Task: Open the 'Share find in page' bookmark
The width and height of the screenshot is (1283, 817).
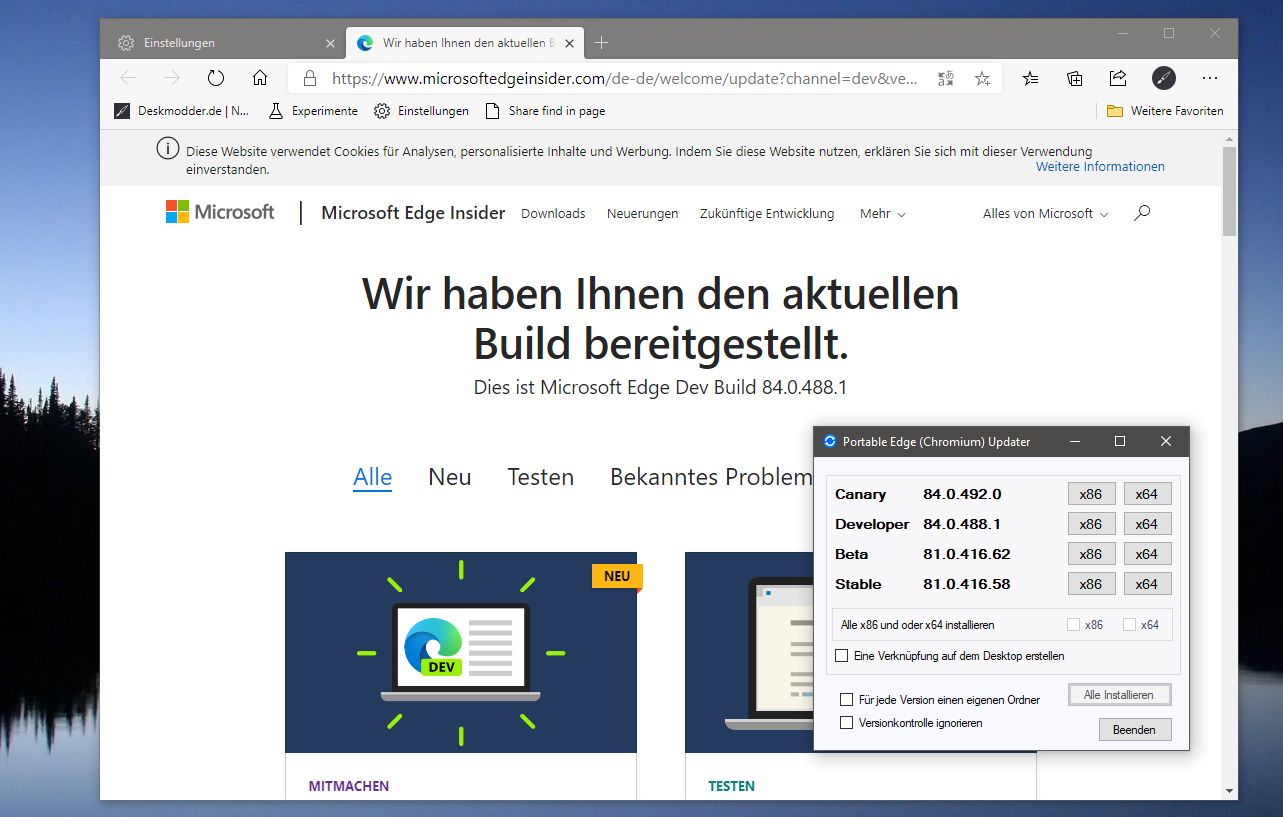Action: pyautogui.click(x=545, y=111)
